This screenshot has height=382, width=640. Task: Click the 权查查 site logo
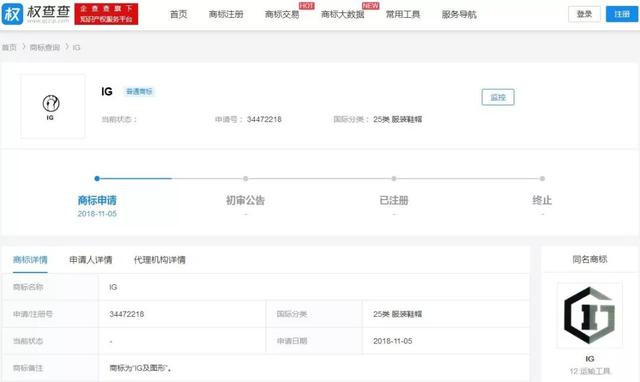click(36, 14)
